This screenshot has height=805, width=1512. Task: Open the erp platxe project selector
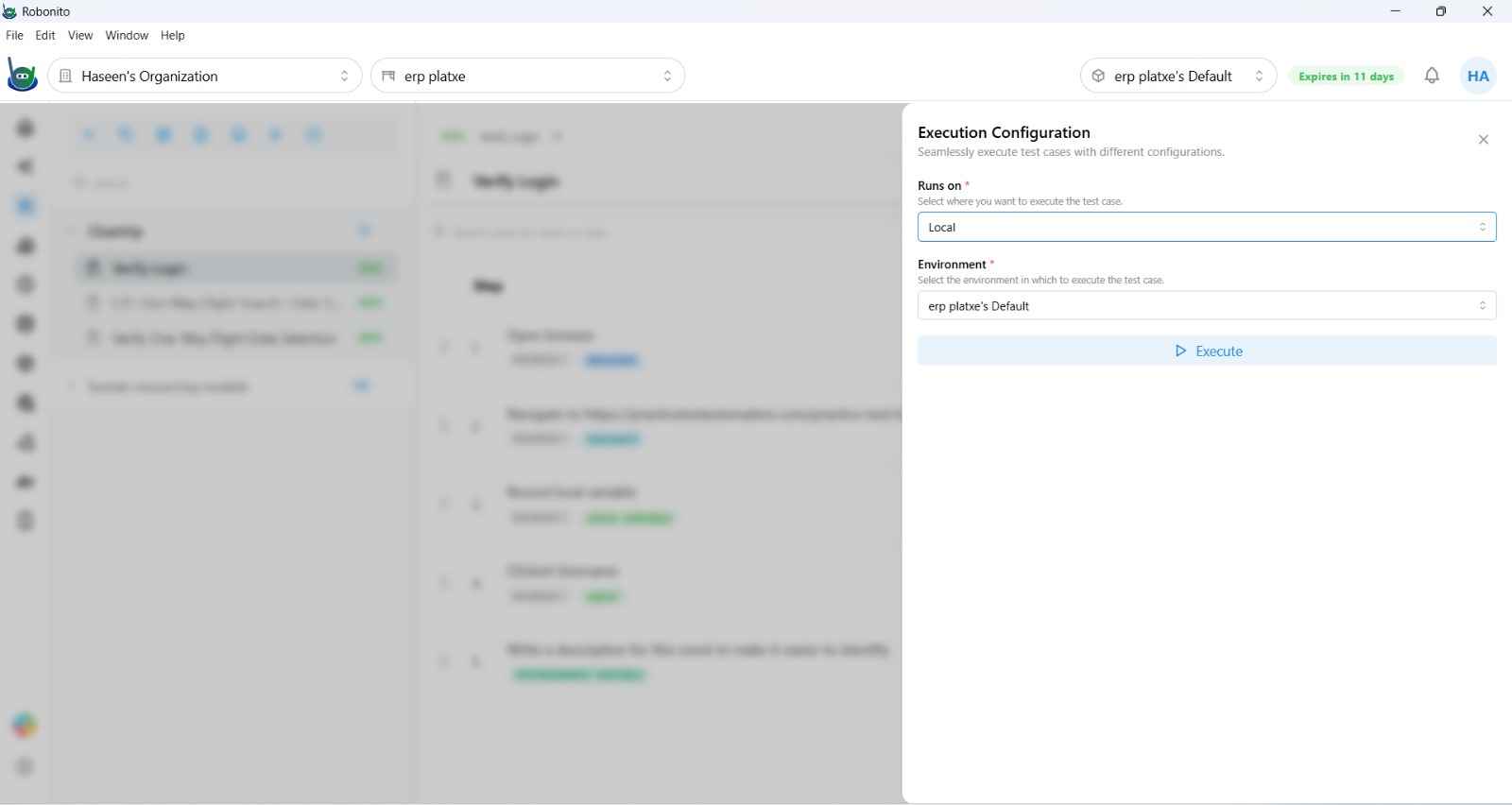click(x=527, y=76)
